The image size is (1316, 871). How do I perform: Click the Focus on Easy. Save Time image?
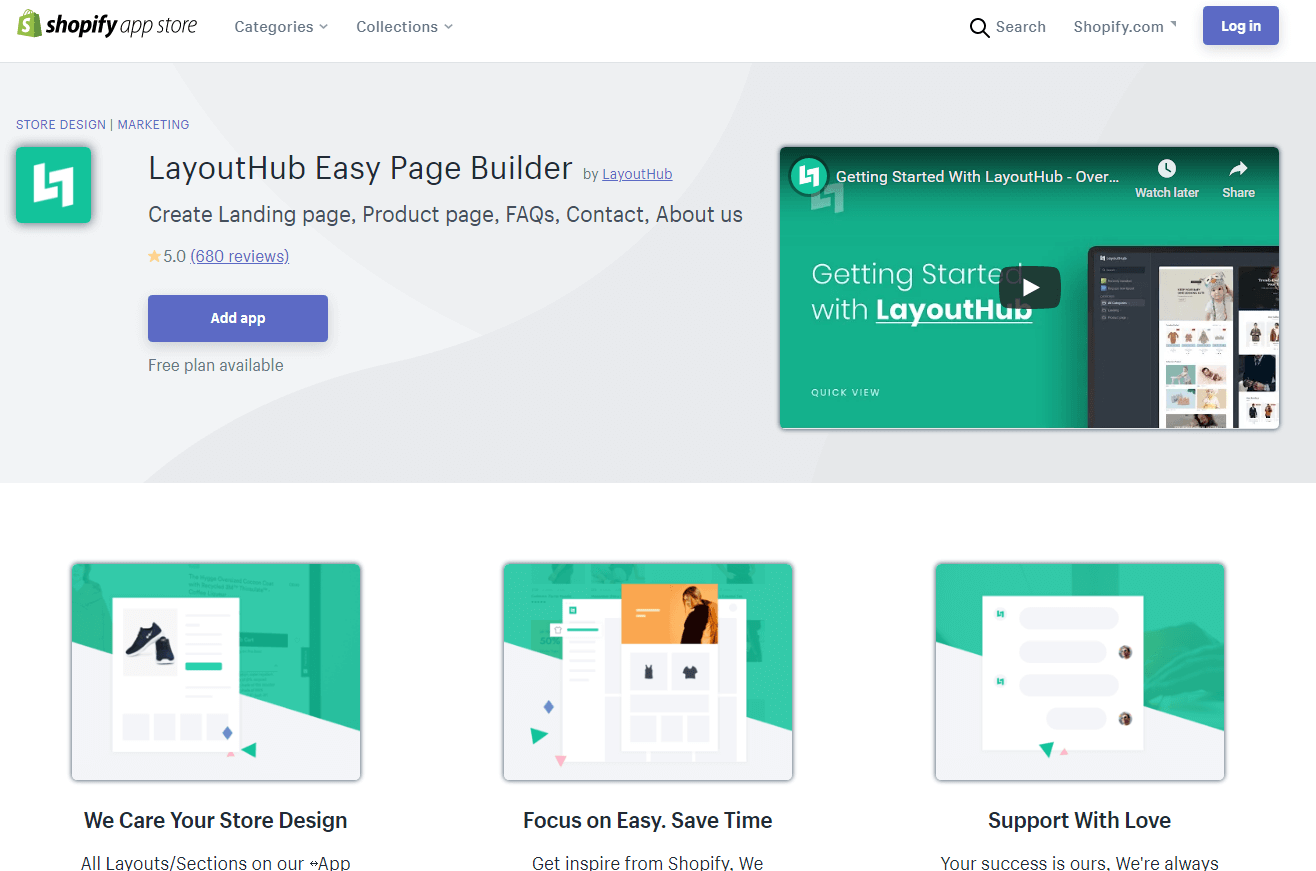[648, 671]
